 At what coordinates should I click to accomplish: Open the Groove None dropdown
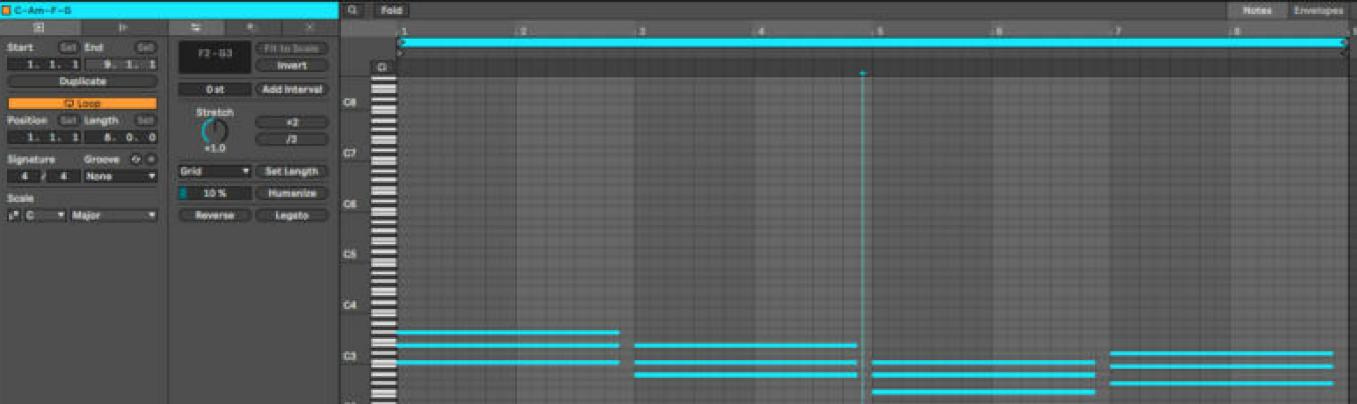121,176
